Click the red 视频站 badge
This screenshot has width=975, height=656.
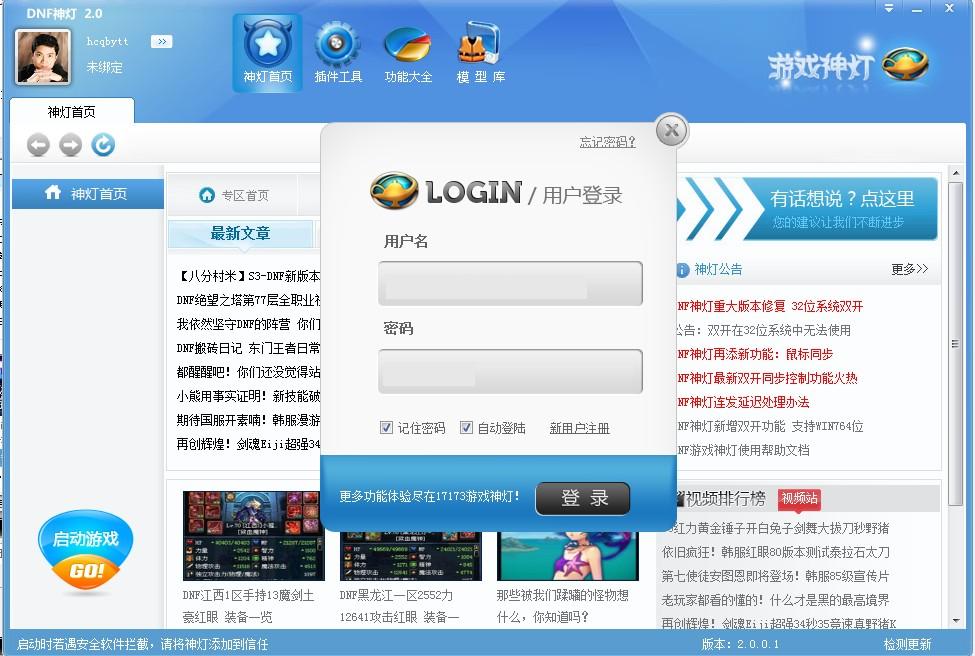(x=799, y=499)
